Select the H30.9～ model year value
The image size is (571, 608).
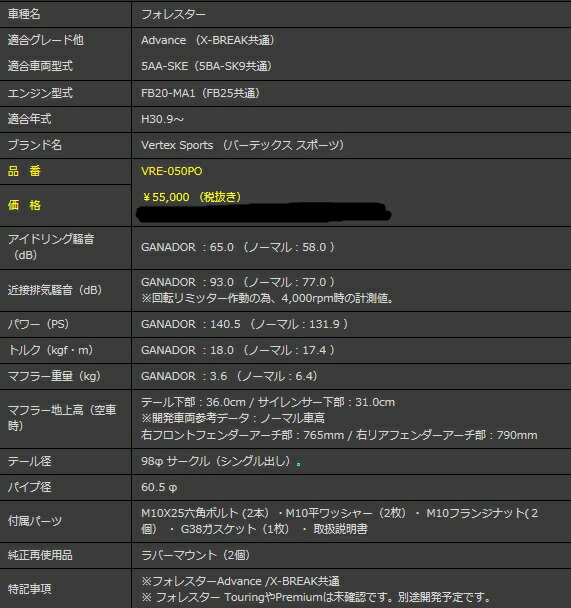click(x=162, y=119)
